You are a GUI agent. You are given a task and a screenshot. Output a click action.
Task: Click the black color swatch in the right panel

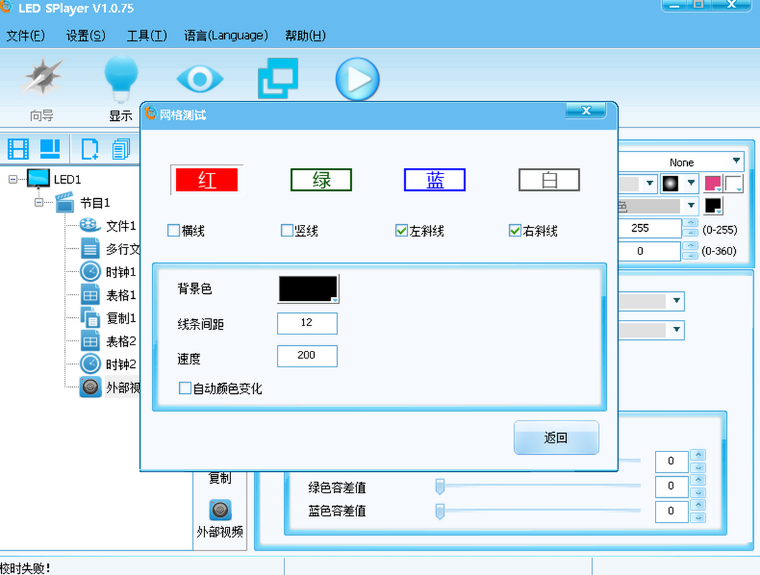tap(713, 206)
